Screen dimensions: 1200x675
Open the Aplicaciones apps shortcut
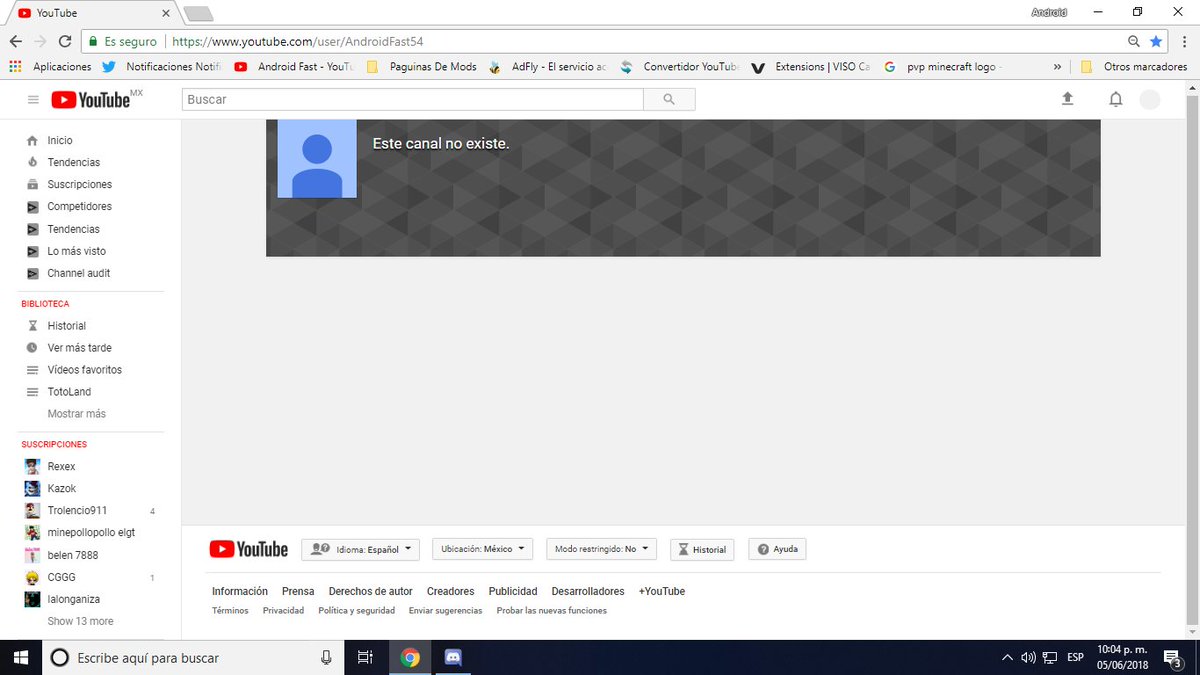pos(51,67)
